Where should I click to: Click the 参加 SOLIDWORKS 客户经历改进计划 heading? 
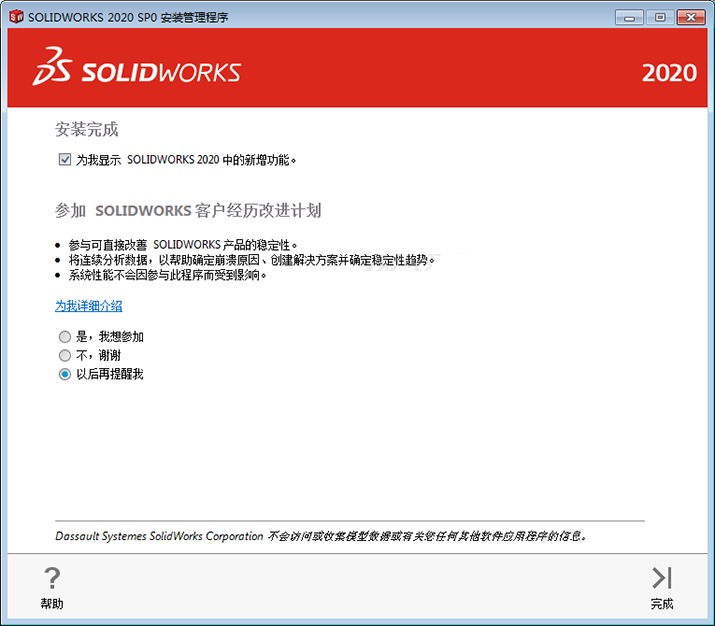tap(188, 211)
